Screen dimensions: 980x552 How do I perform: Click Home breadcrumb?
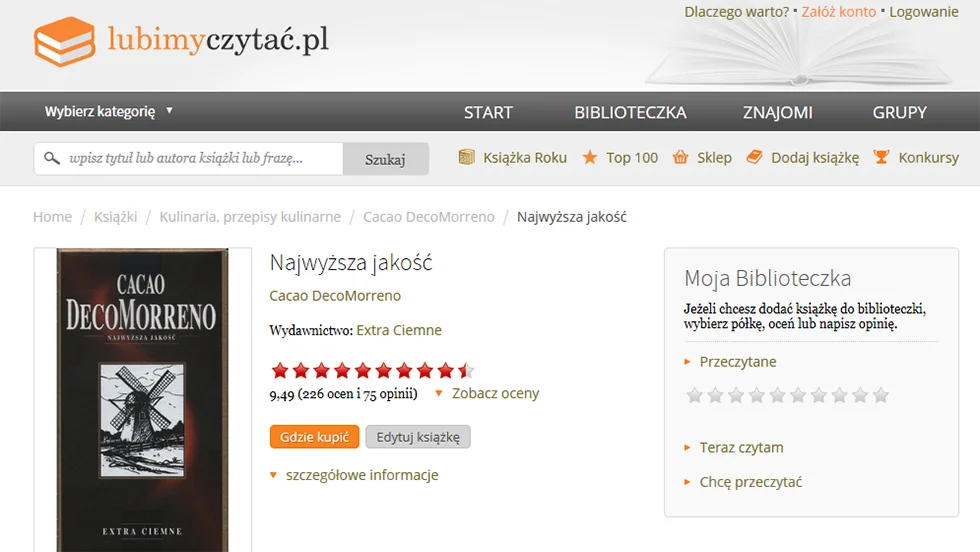click(52, 217)
